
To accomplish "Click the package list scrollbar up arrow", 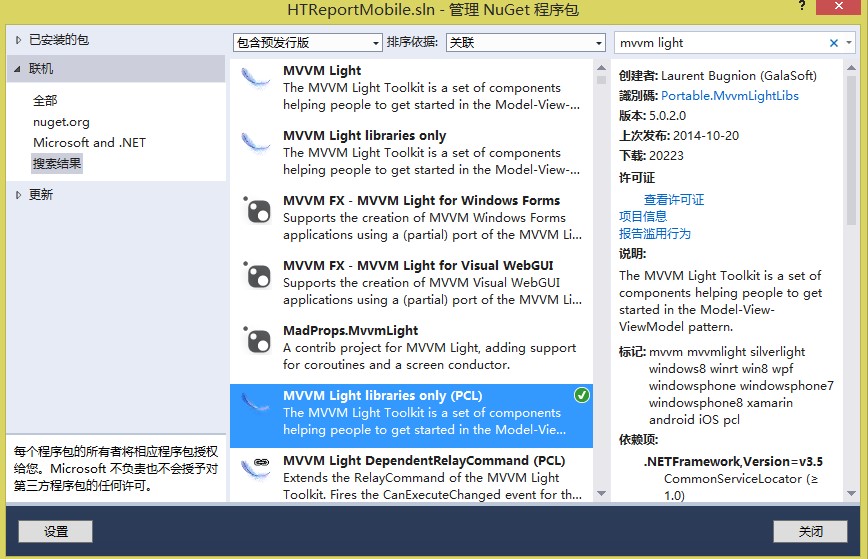I will point(601,68).
